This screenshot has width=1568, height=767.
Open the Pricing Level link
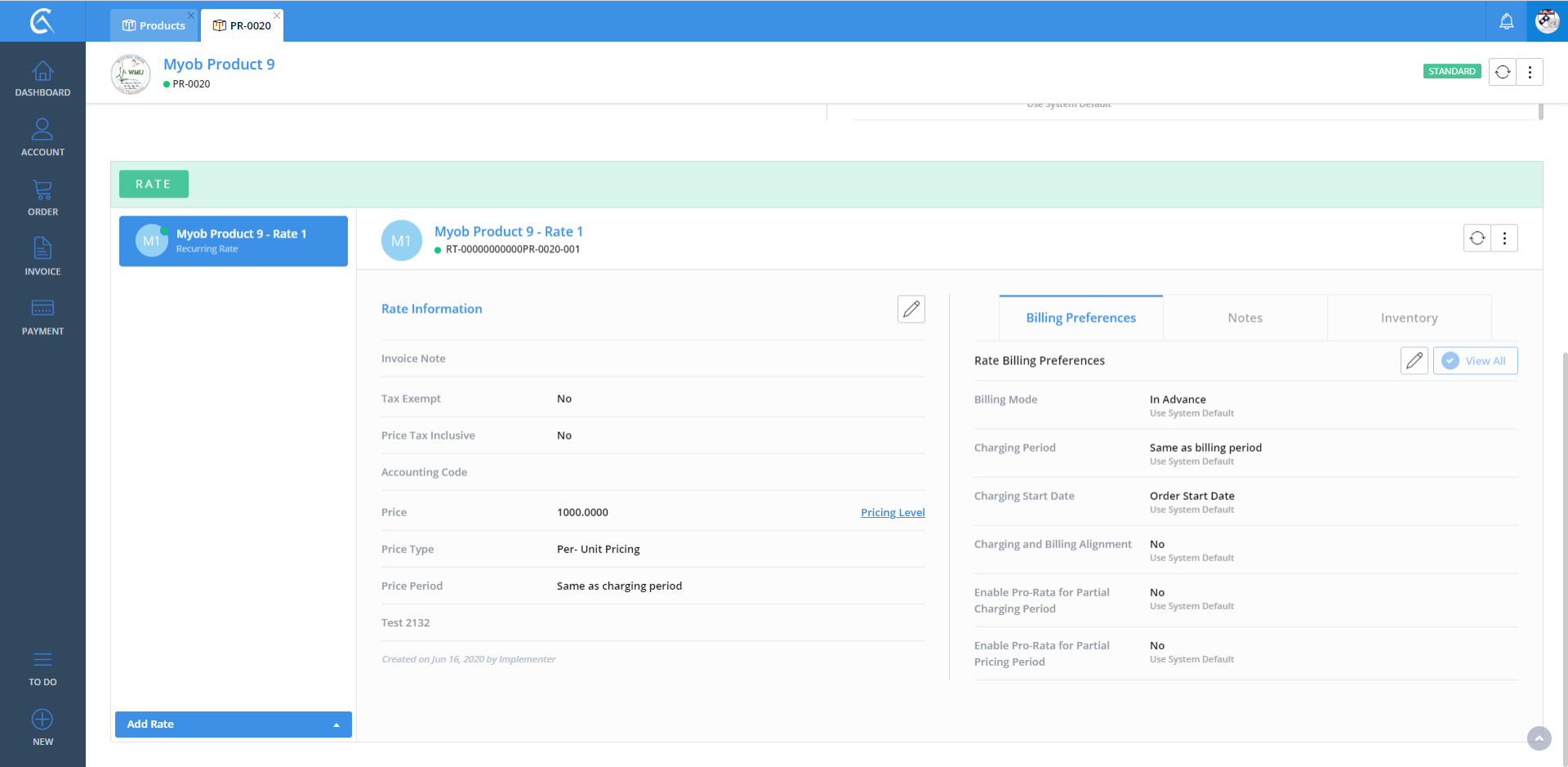point(893,512)
